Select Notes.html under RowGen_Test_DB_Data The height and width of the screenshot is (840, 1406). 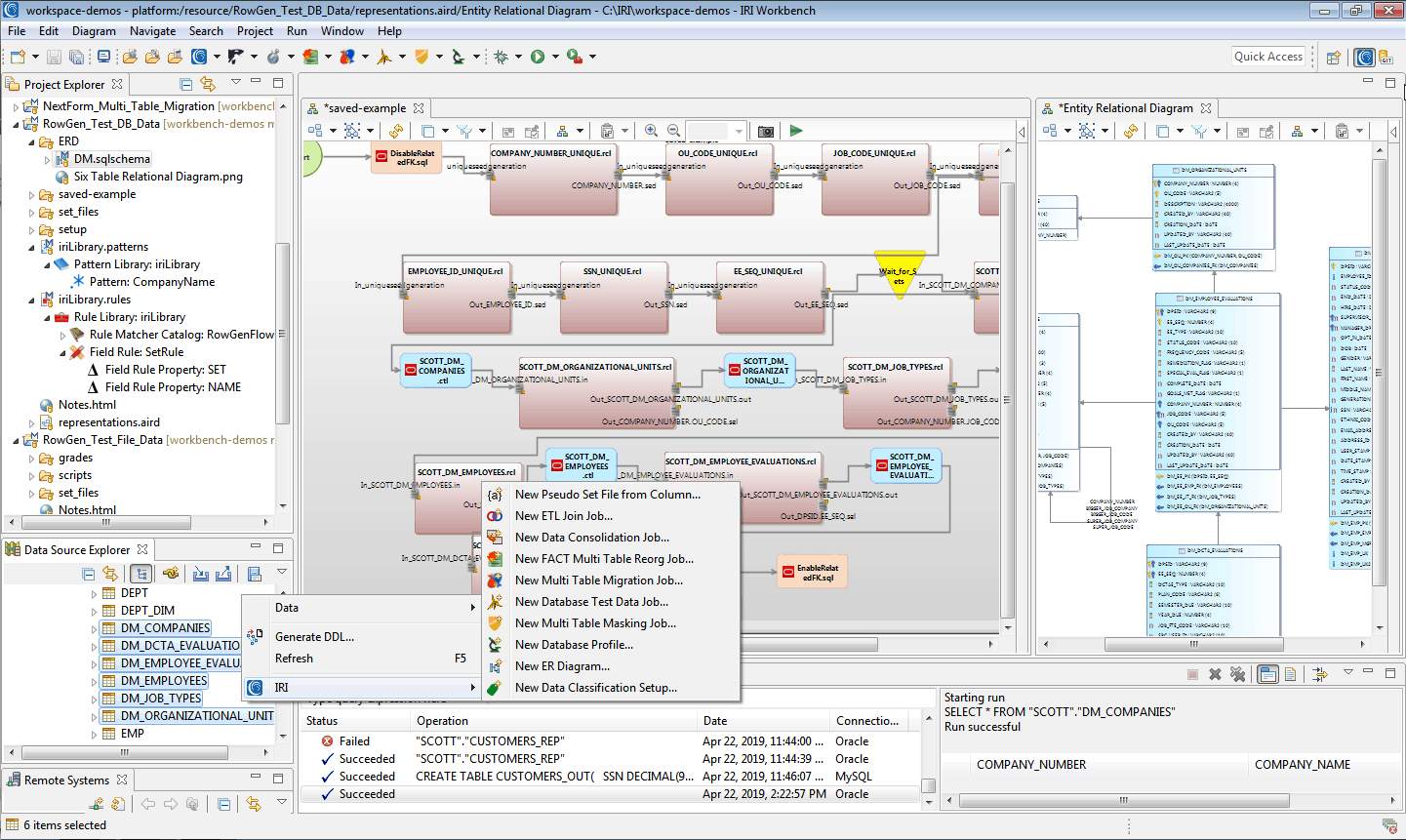coord(87,405)
